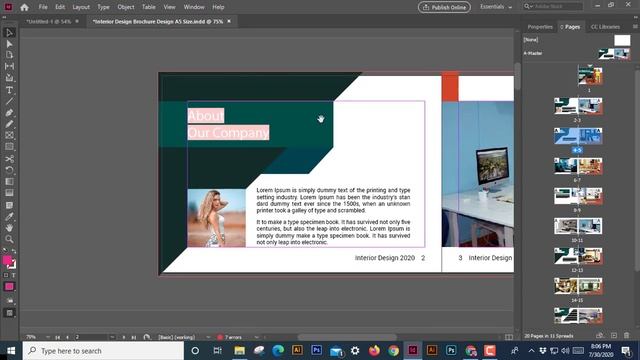Toggle formatting affects text
Image resolution: width=640 pixels, height=360 pixels.
click(x=13, y=276)
